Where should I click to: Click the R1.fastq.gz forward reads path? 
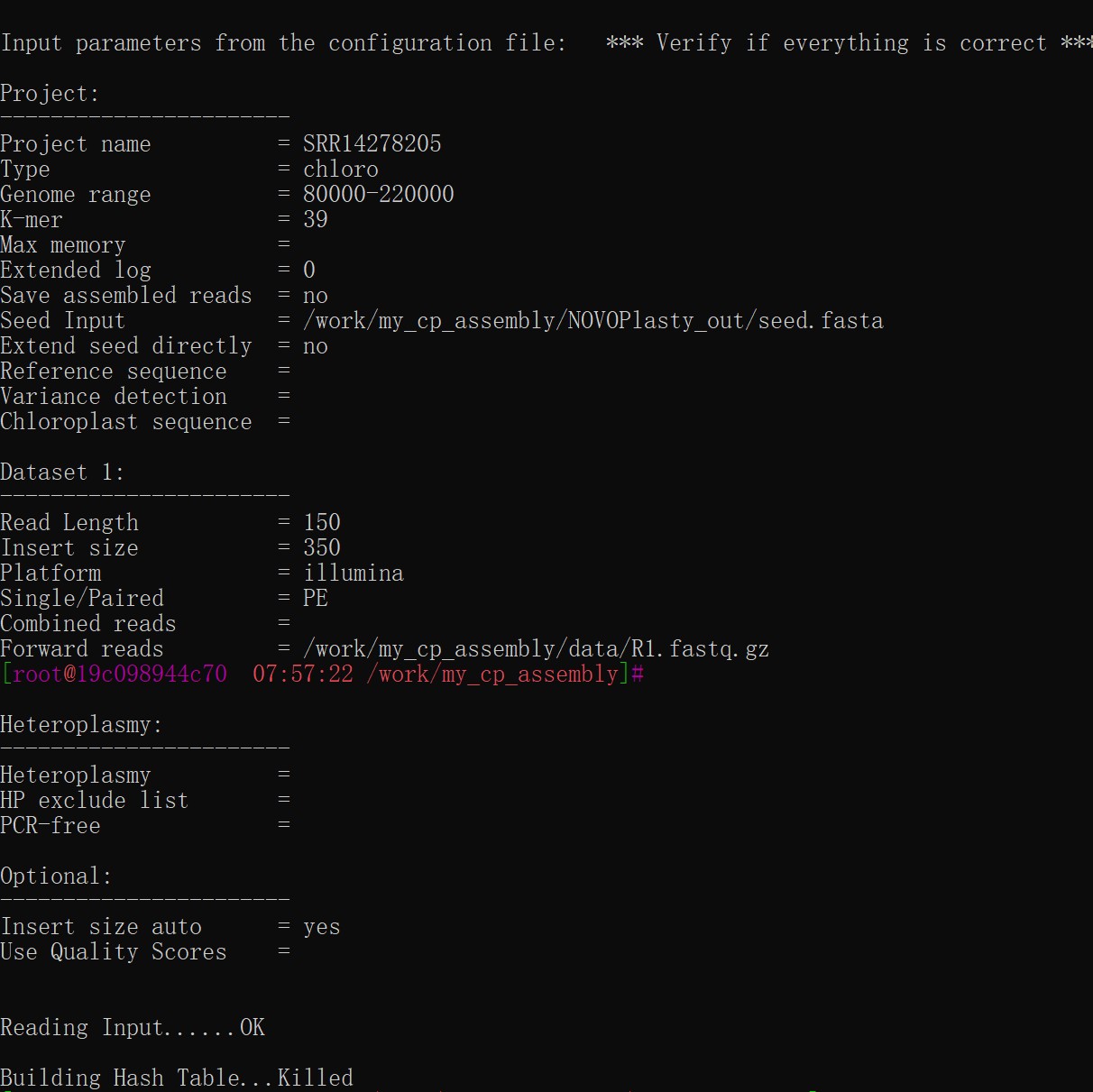pyautogui.click(x=536, y=649)
